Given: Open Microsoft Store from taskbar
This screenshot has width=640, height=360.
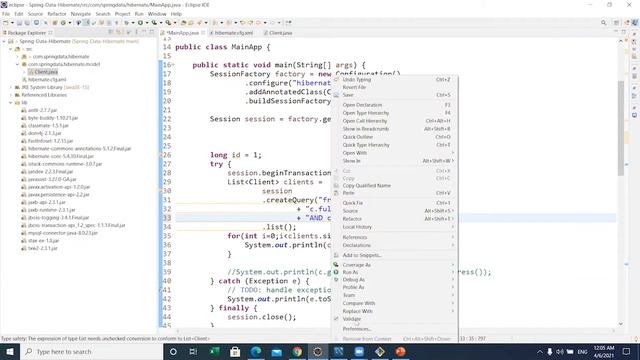Looking at the screenshot, I should [x=235, y=351].
